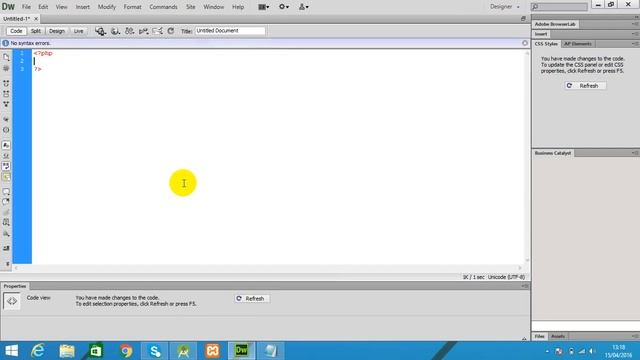Click Select Parent Tag icon
Screen dimensions: 640x360
[x=6, y=119]
